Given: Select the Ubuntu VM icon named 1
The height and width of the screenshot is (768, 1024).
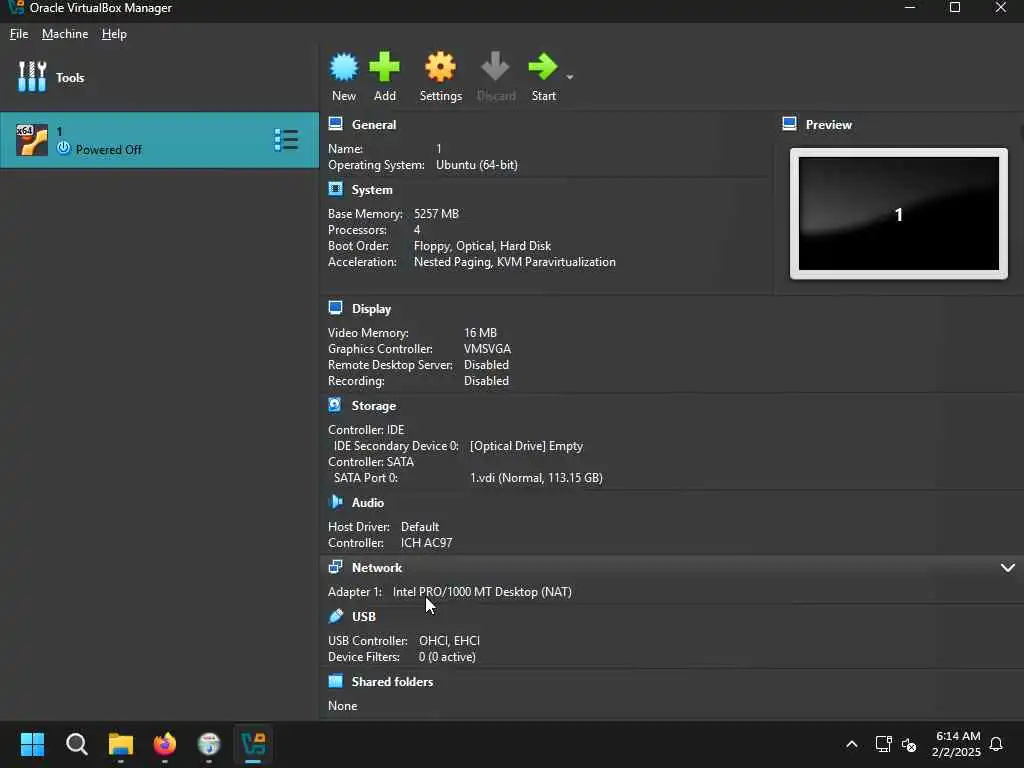Looking at the screenshot, I should click(31, 140).
